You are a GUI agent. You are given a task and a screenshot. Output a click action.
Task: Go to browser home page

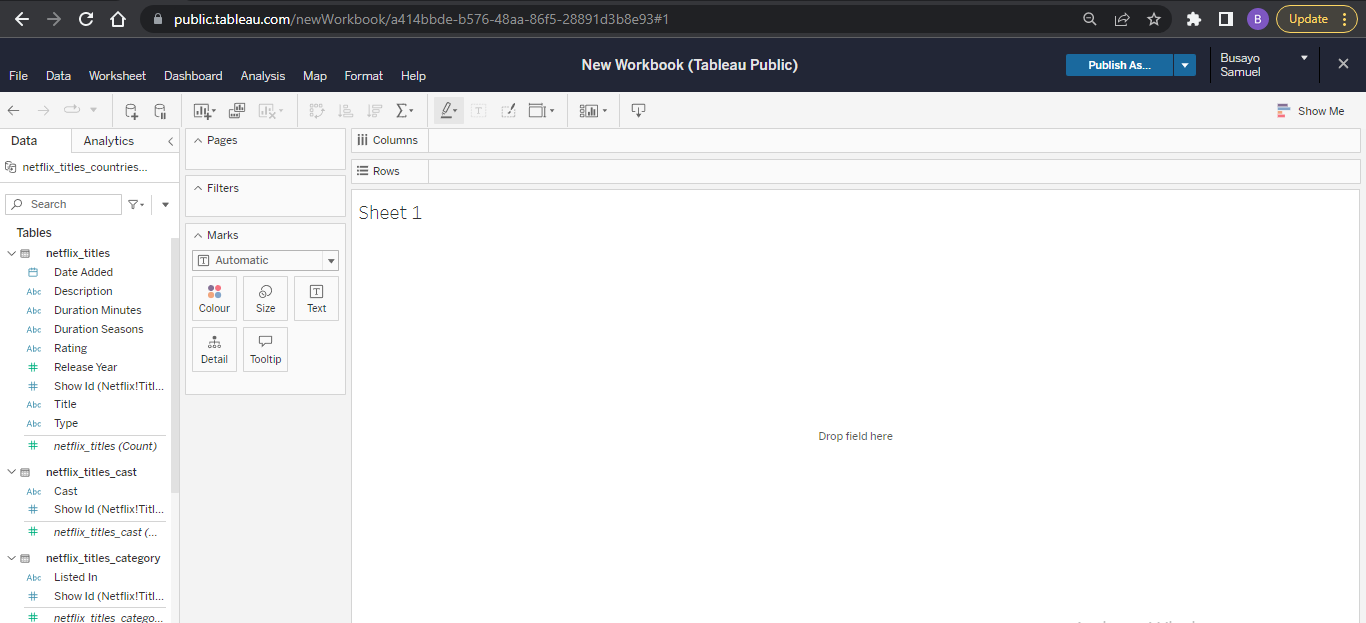coord(118,19)
